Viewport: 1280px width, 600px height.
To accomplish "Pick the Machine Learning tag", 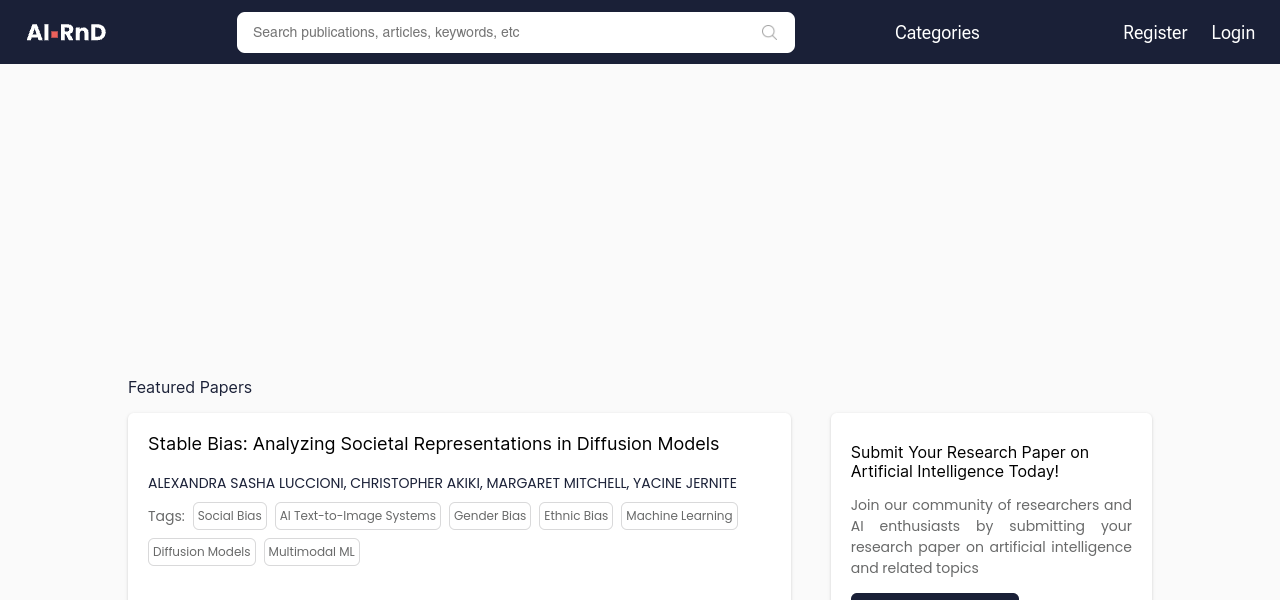I will pos(679,516).
